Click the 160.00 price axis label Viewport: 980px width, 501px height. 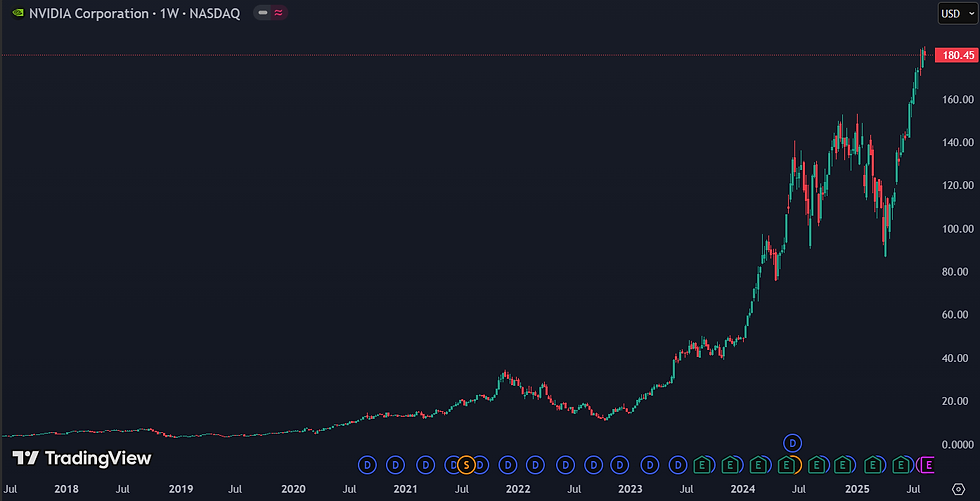point(956,99)
